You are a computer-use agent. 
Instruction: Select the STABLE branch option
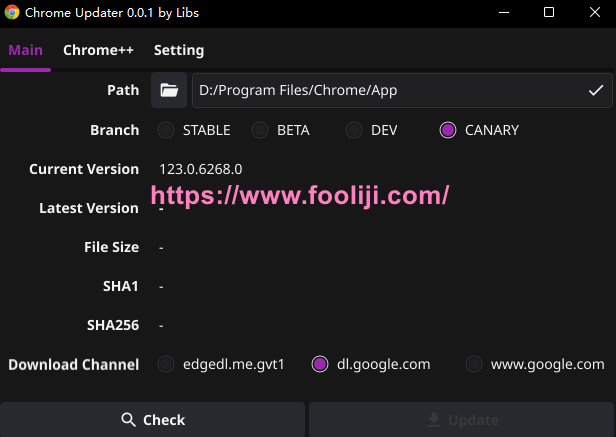[166, 130]
